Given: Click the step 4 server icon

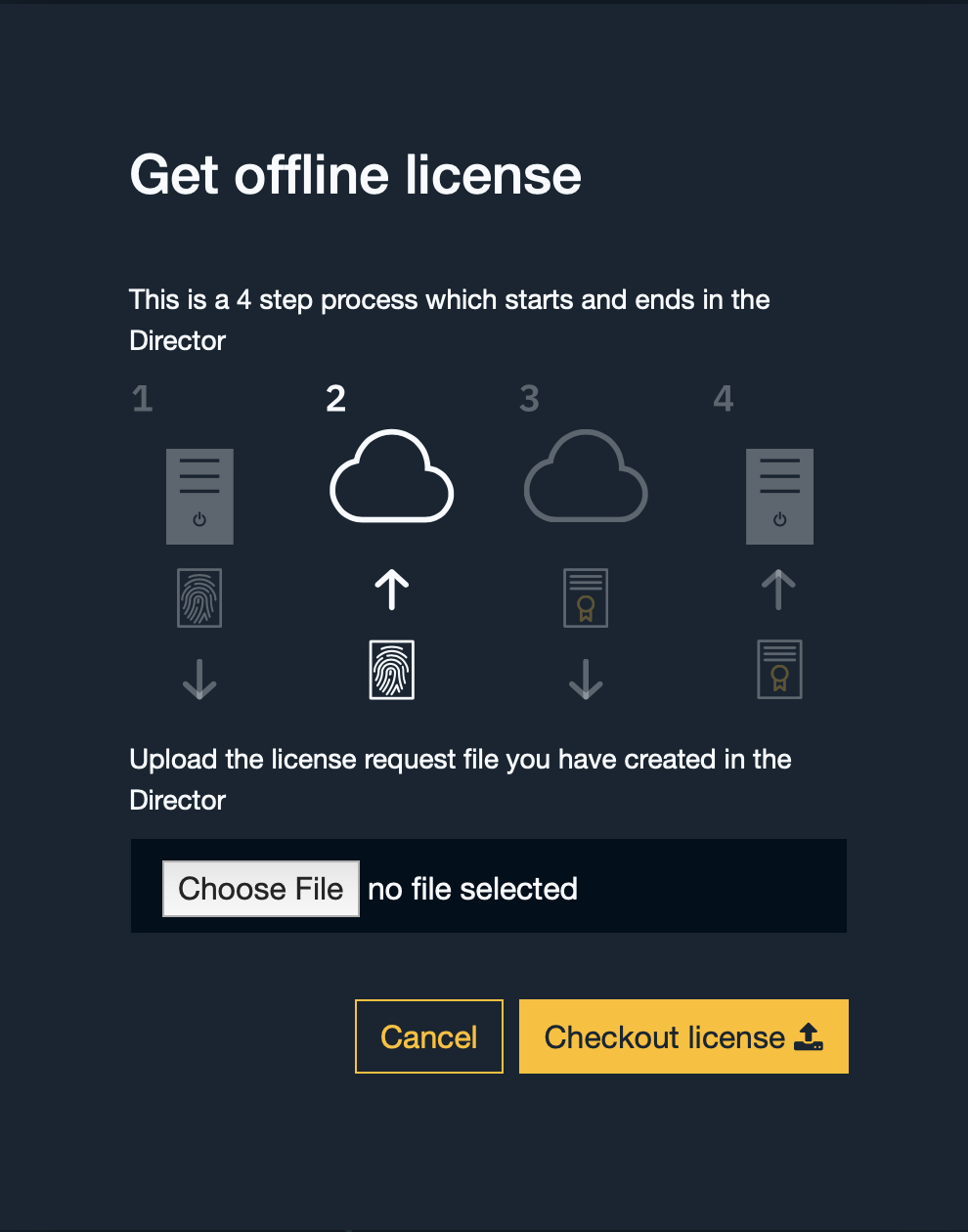Looking at the screenshot, I should (x=779, y=497).
